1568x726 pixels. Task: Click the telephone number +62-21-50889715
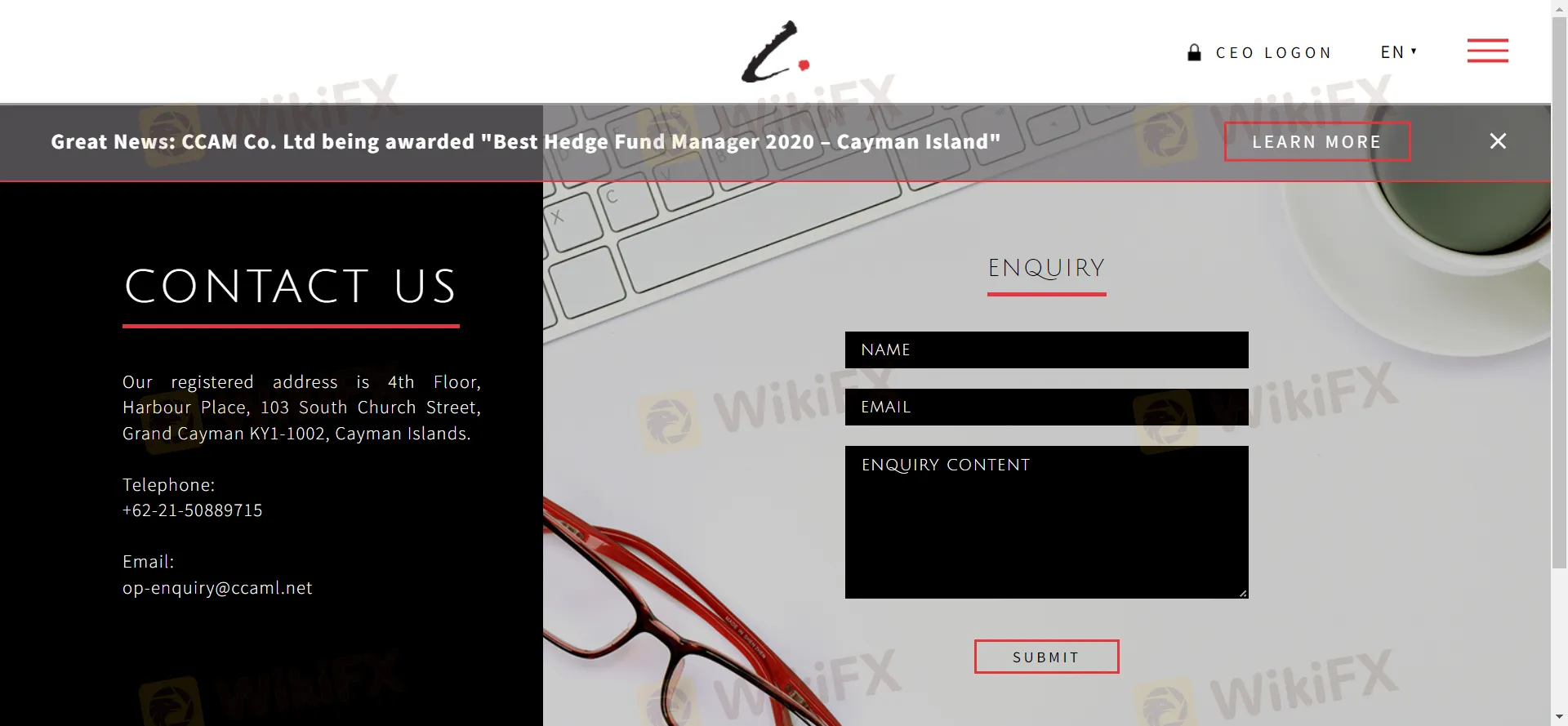tap(193, 510)
